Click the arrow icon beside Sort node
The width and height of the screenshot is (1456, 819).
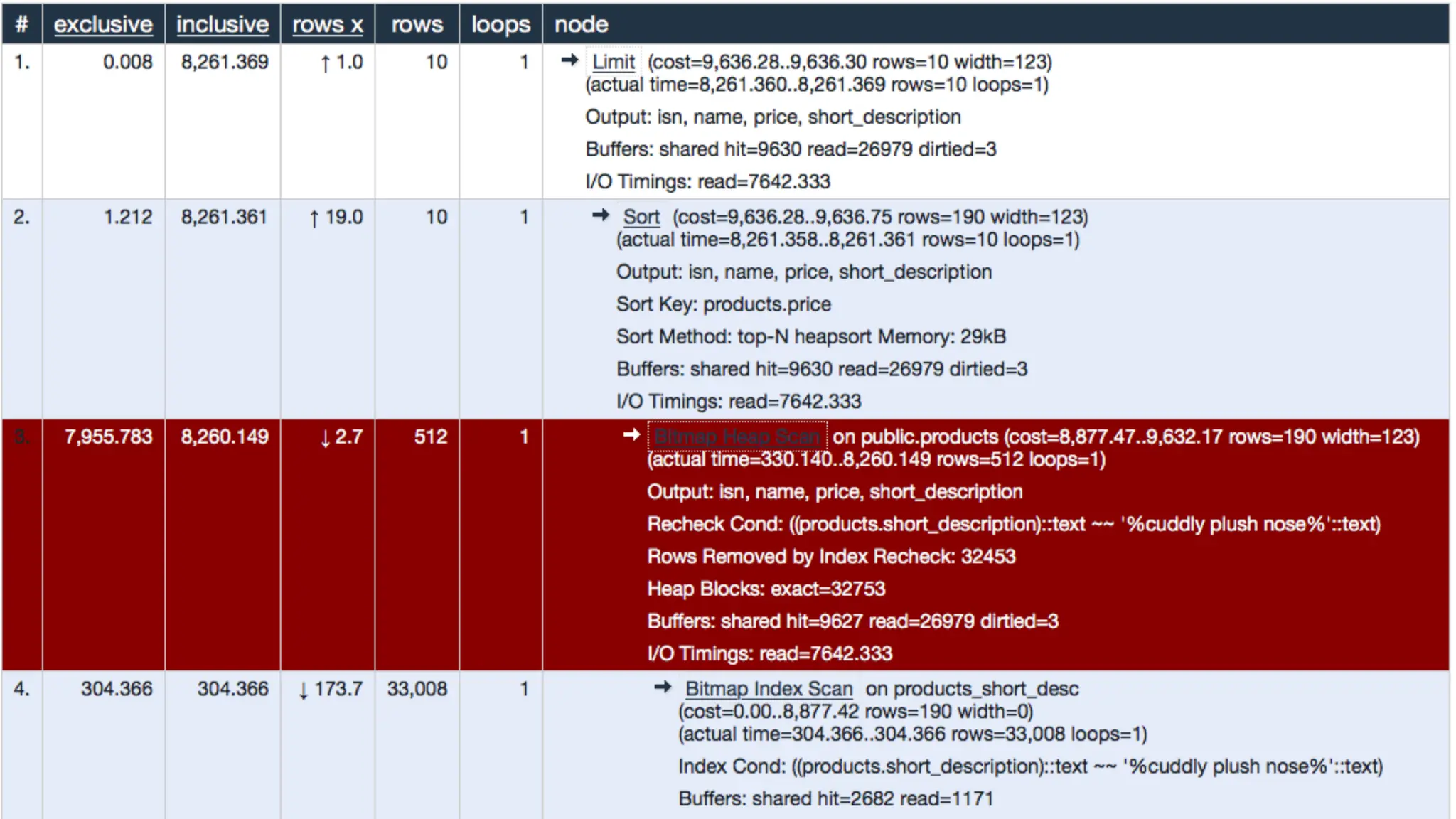(601, 215)
